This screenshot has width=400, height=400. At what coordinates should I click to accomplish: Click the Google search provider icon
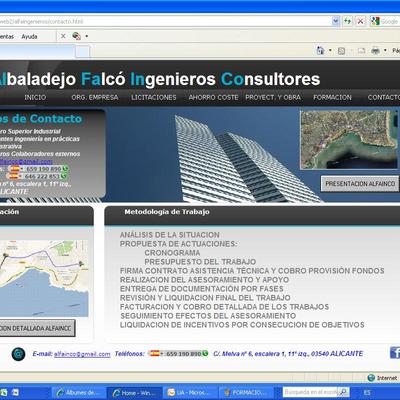click(375, 21)
